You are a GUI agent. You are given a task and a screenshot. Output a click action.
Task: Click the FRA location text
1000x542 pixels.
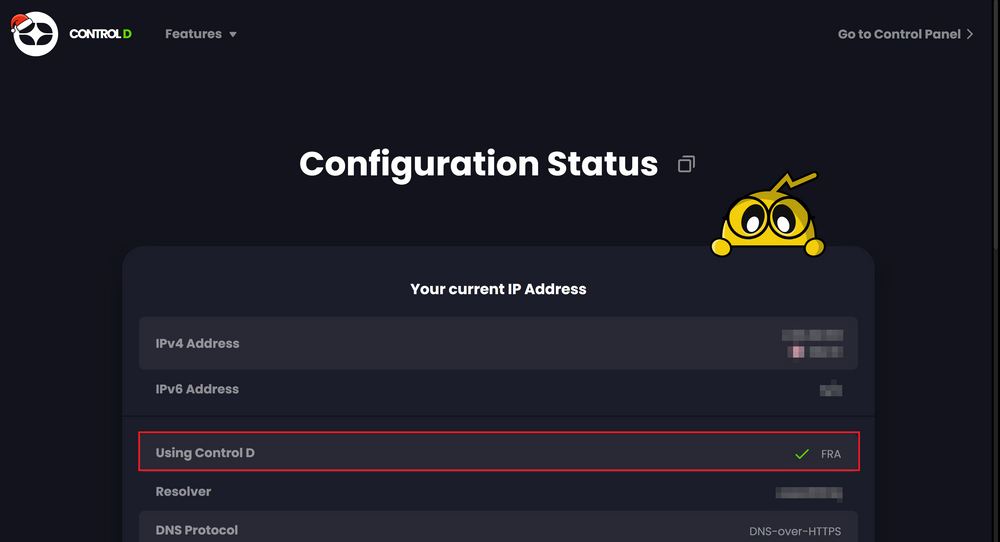pyautogui.click(x=831, y=454)
